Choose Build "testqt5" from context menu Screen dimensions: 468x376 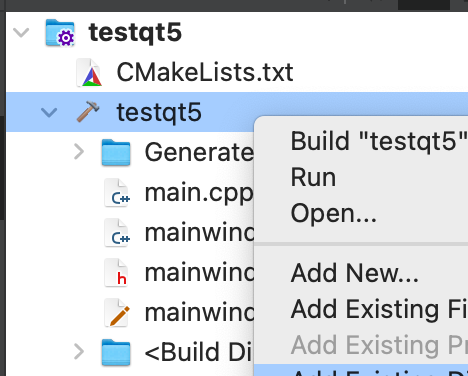[x=379, y=141]
